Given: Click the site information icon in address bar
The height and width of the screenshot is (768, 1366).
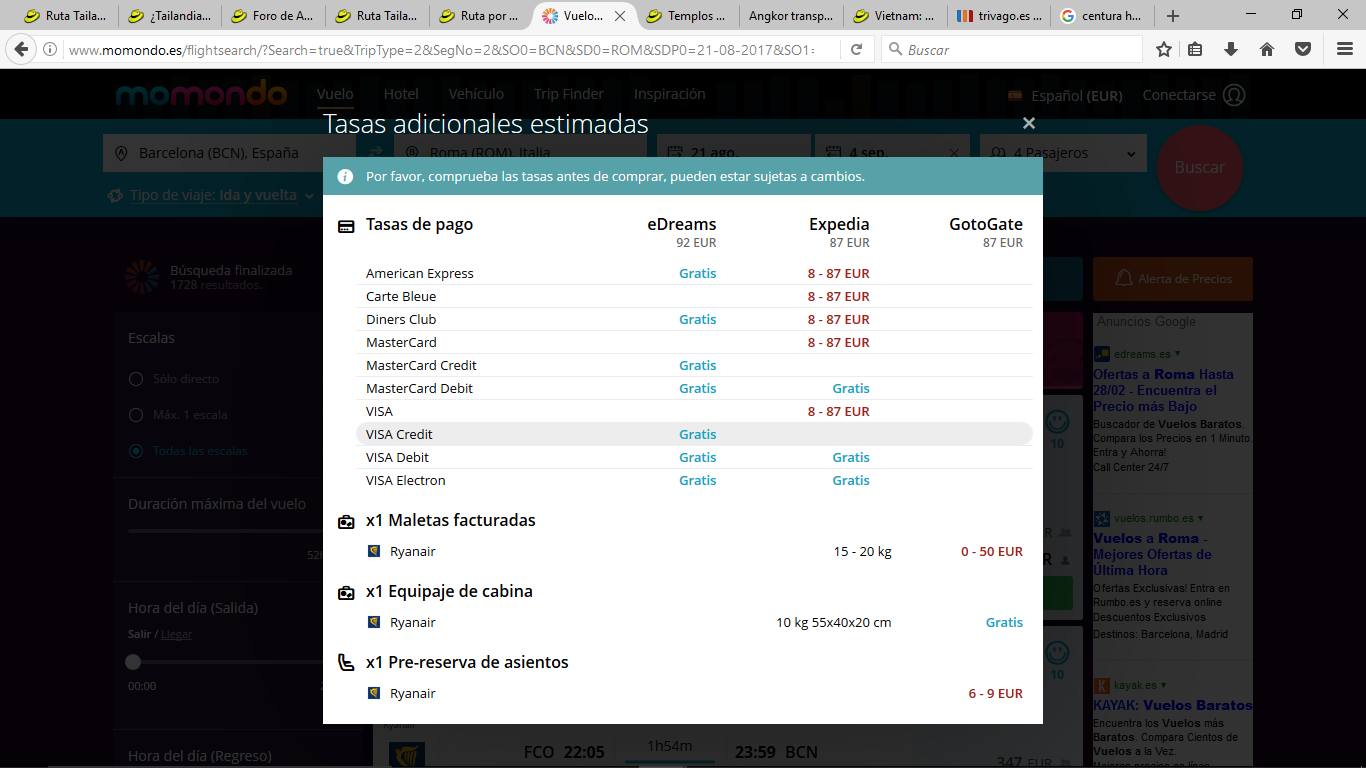Looking at the screenshot, I should coord(50,49).
